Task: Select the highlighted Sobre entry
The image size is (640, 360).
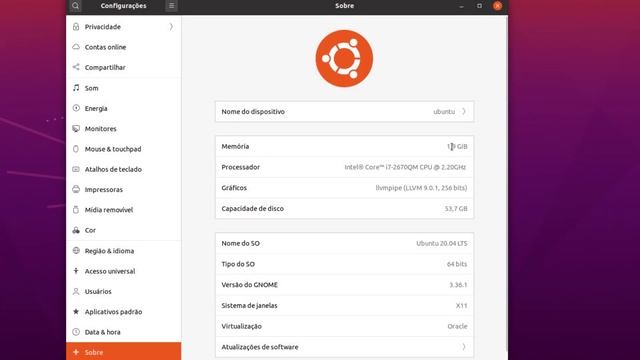Action: tap(124, 351)
